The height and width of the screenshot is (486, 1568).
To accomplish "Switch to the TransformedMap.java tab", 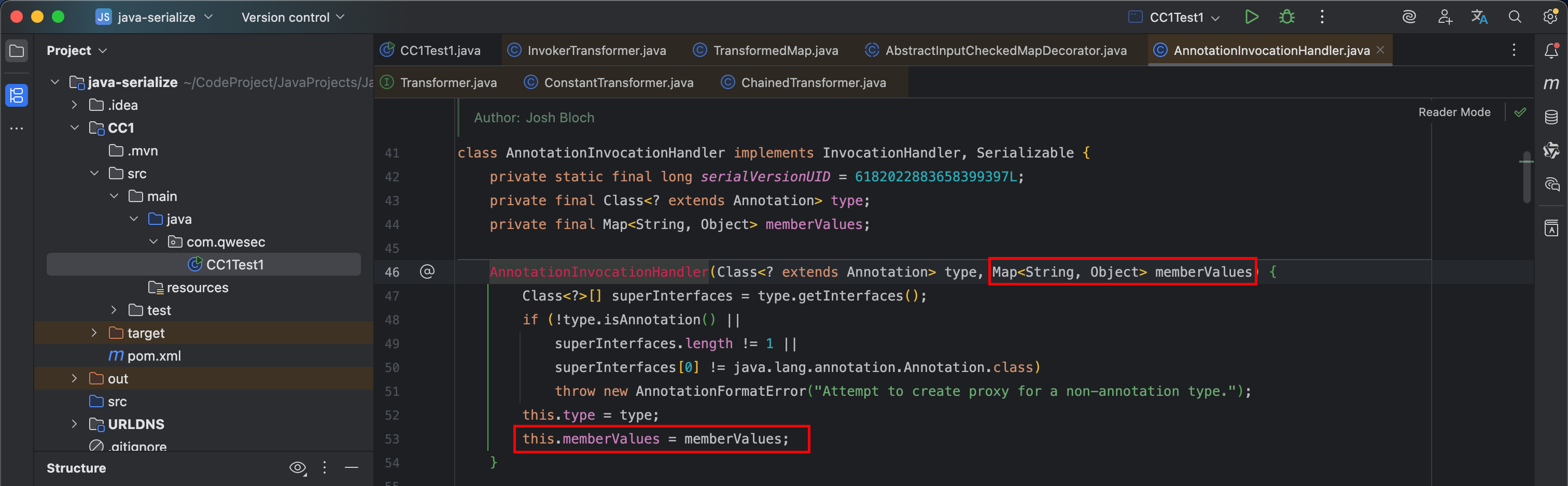I will click(775, 50).
